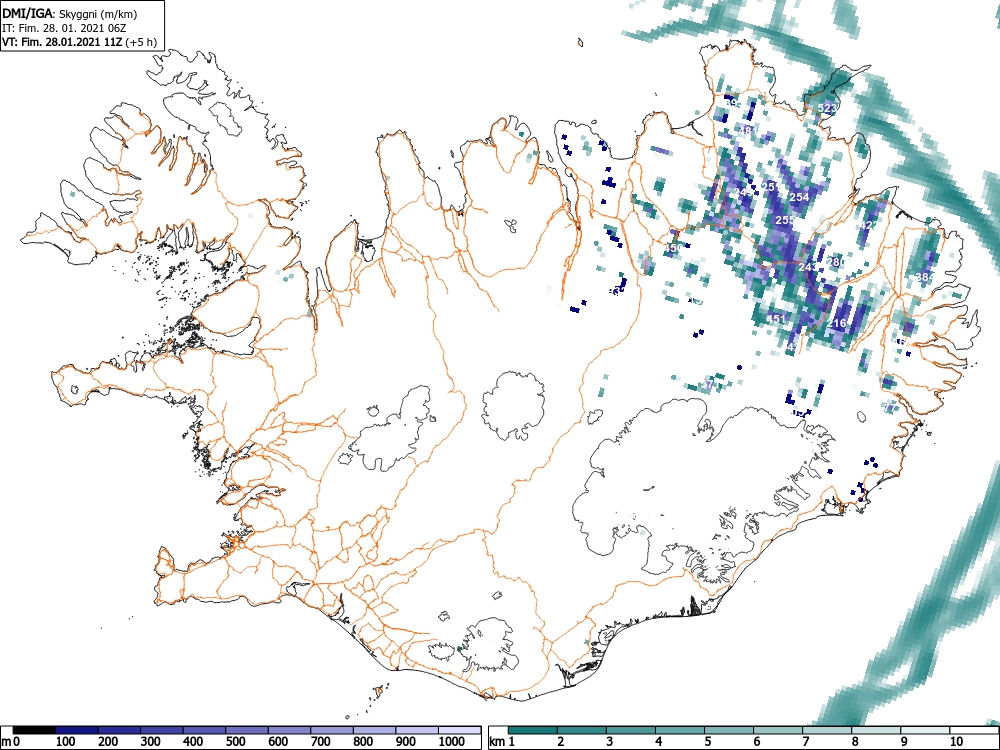Viewport: 1000px width, 750px height.
Task: Click the darkest teal 1–2 km swatch
Action: click(x=533, y=730)
